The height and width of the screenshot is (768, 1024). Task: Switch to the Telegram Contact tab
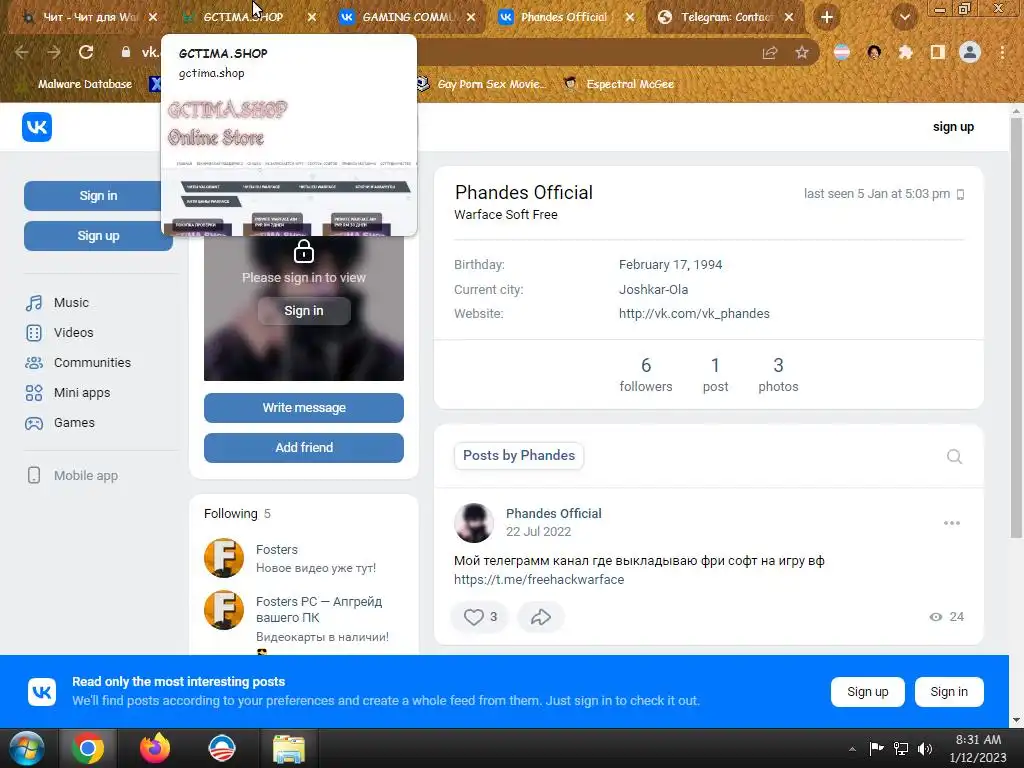(x=726, y=18)
